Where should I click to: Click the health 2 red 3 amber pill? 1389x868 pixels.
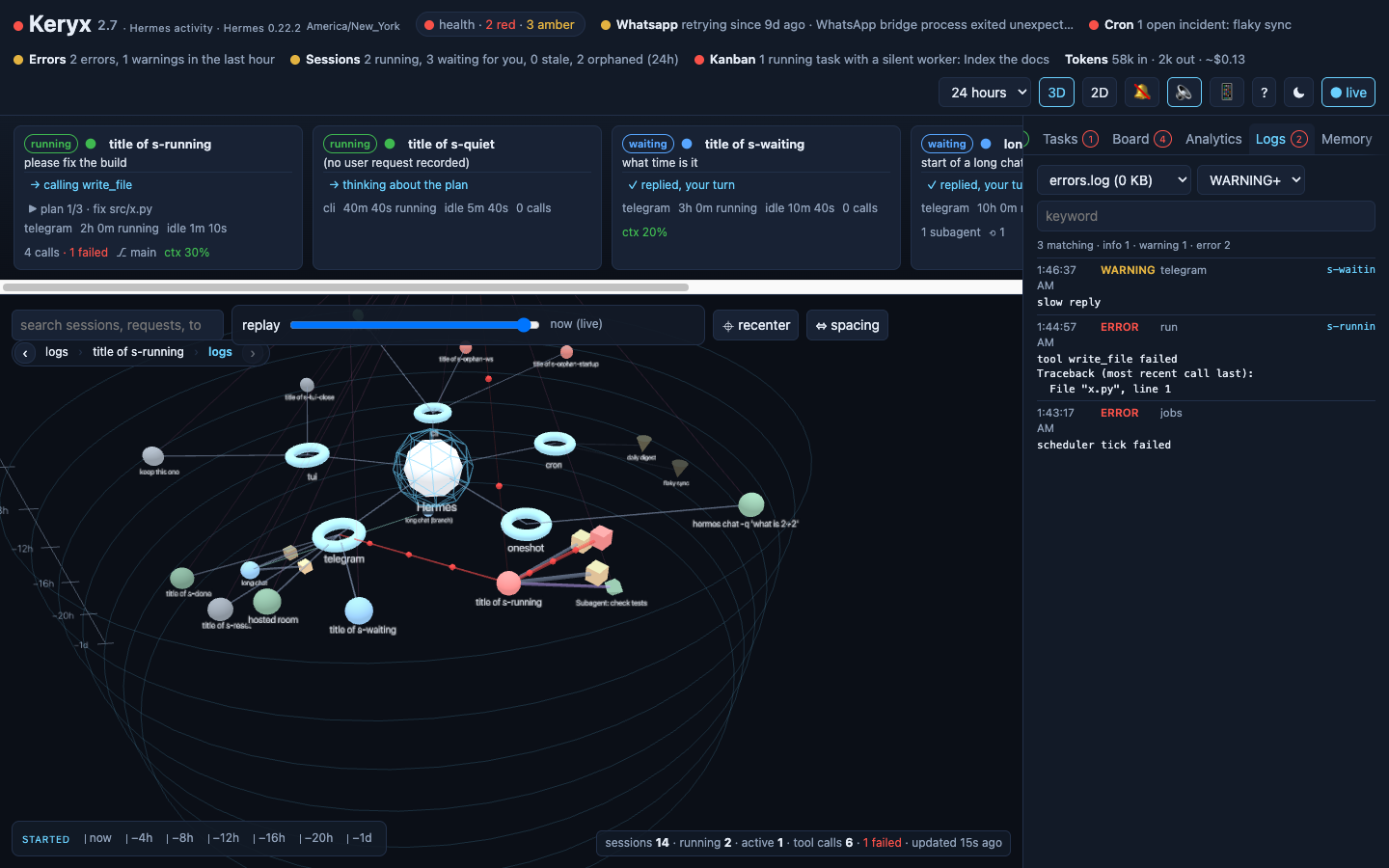[500, 24]
